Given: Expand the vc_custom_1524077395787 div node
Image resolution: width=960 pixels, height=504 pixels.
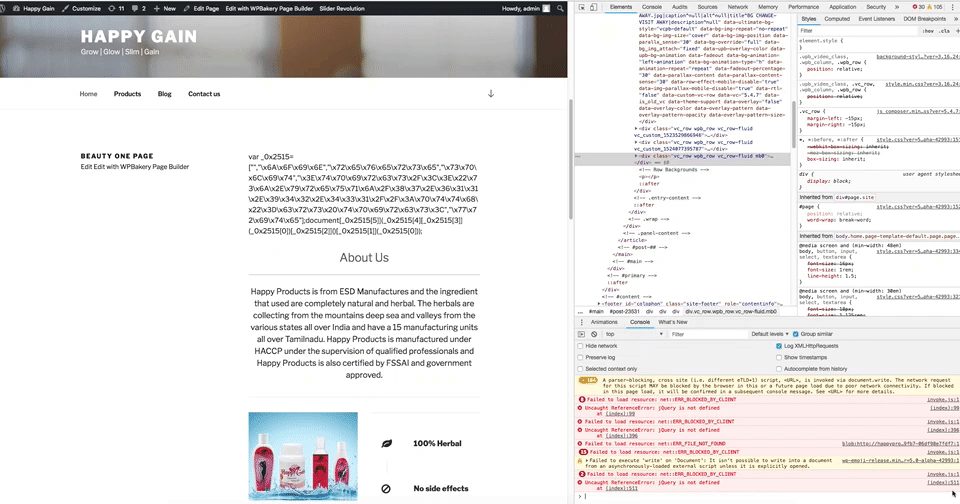Looking at the screenshot, I should tap(636, 142).
